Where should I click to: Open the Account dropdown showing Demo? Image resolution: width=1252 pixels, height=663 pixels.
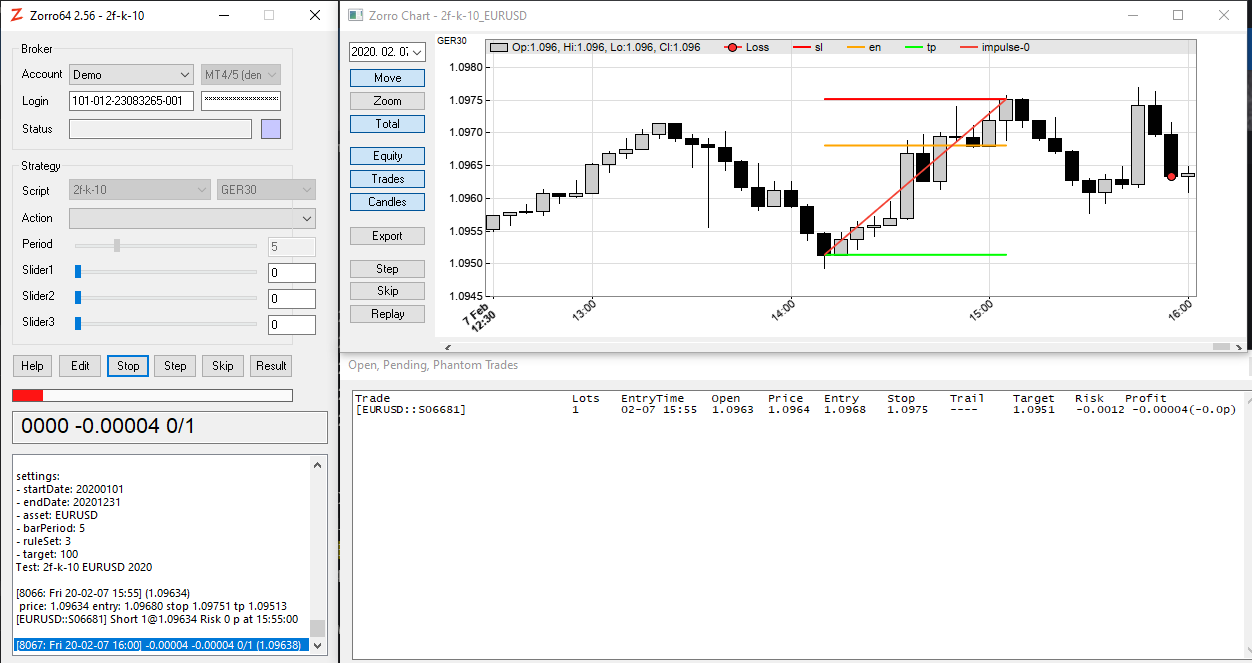tap(131, 75)
